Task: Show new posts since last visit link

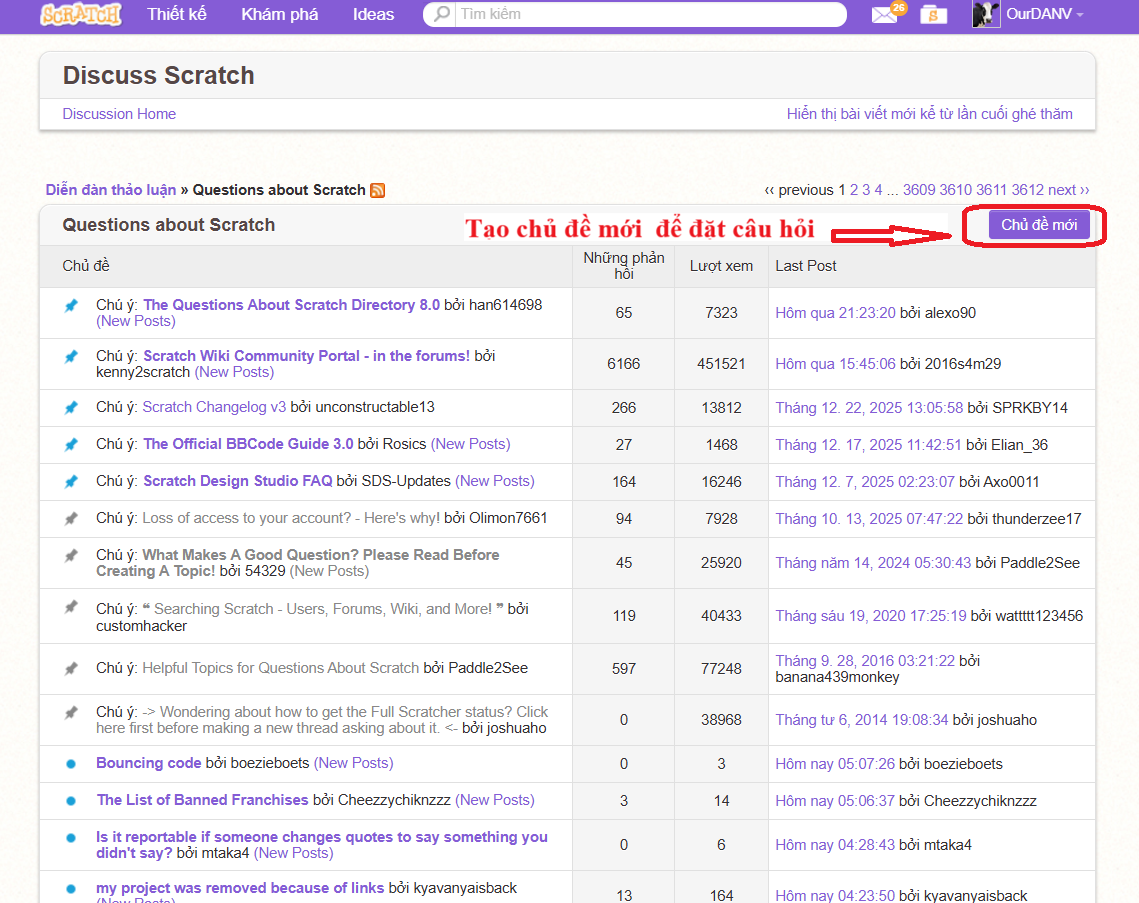Action: (929, 114)
